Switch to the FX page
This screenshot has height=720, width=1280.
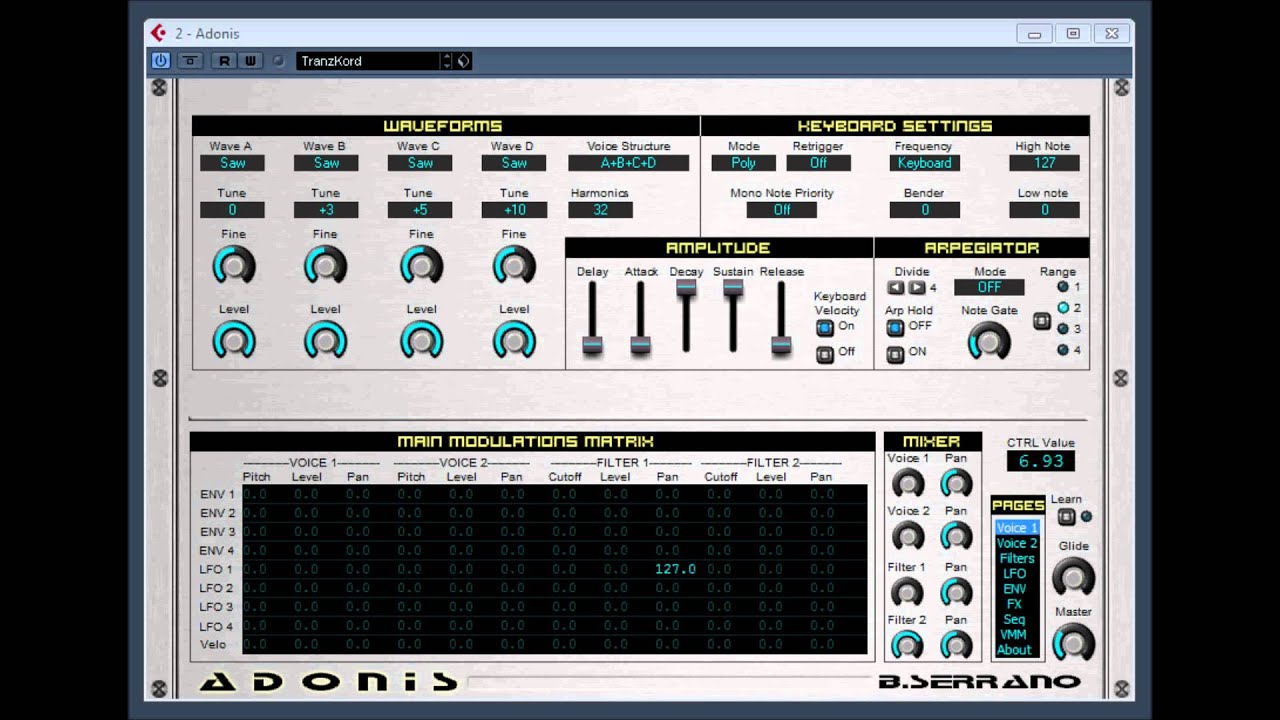click(x=1017, y=604)
